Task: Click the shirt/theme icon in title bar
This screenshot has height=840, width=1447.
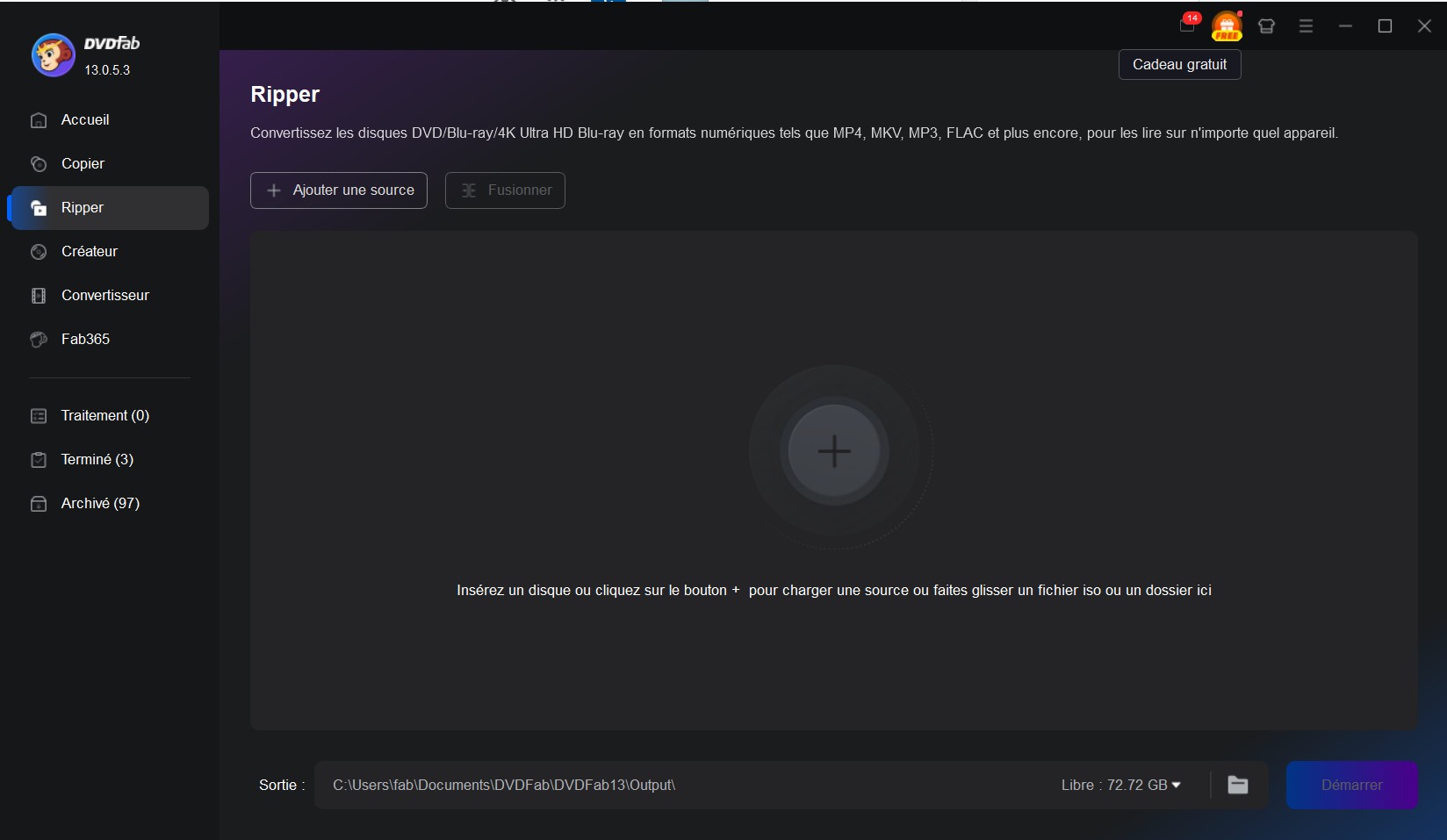Action: pos(1267,26)
